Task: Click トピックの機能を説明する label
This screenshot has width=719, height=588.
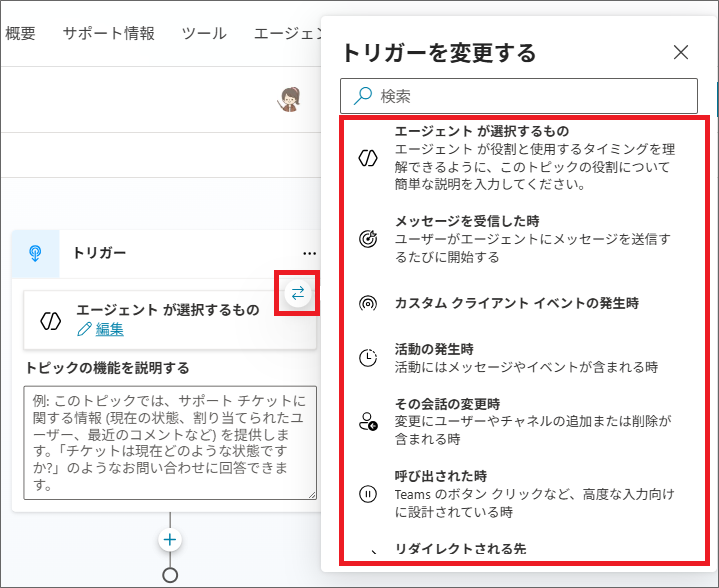Action: 107,368
